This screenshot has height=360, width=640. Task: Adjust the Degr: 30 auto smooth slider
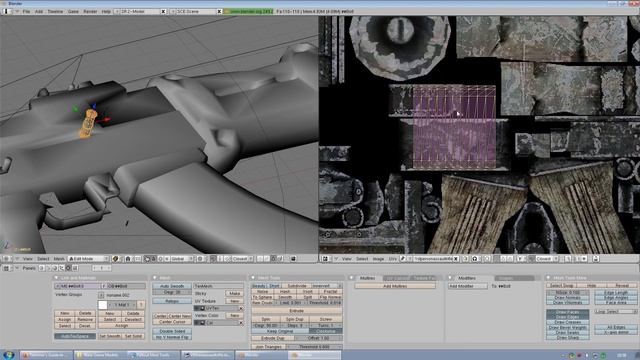172,292
